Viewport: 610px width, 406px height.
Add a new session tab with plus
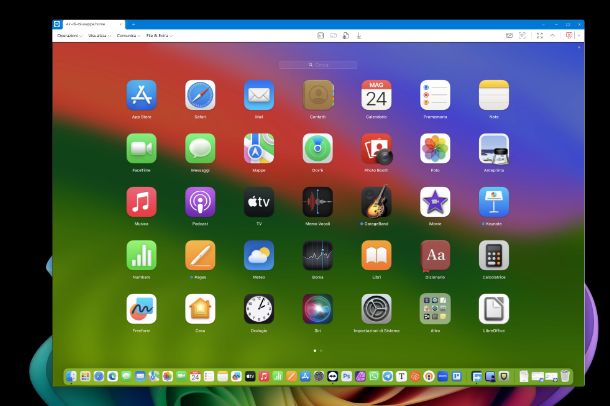pos(133,24)
